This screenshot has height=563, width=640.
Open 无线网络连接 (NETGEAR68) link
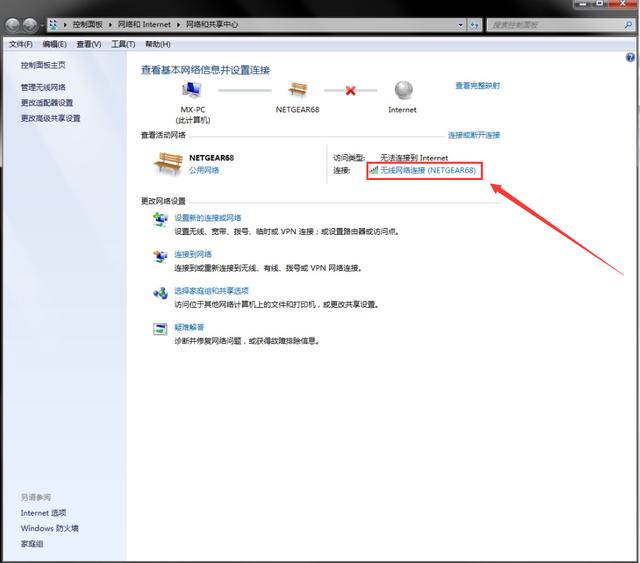(x=426, y=171)
